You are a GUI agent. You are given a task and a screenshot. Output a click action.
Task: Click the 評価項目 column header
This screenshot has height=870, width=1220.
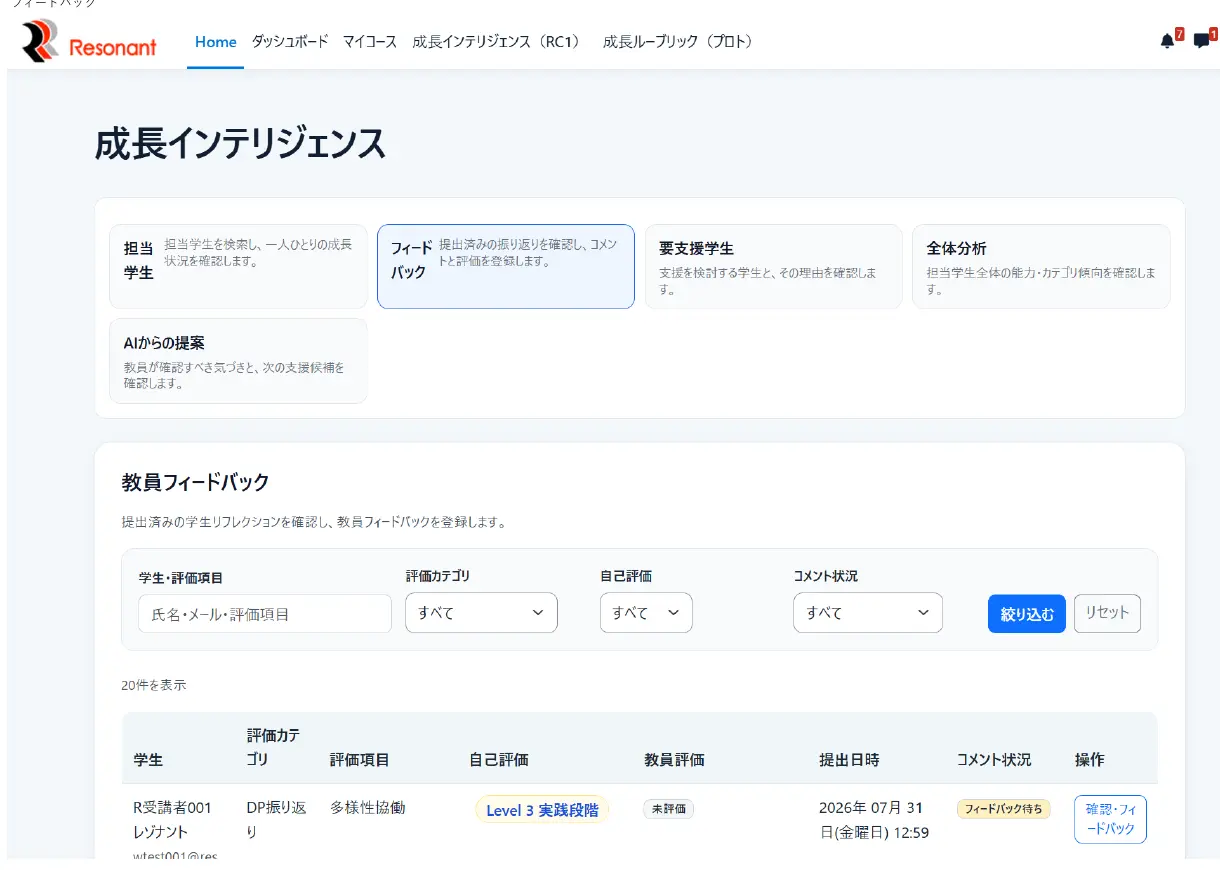[x=360, y=760]
